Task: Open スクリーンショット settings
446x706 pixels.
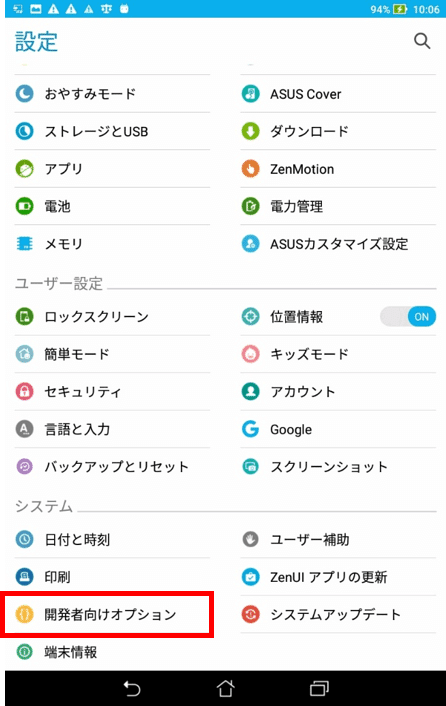Action: point(338,466)
